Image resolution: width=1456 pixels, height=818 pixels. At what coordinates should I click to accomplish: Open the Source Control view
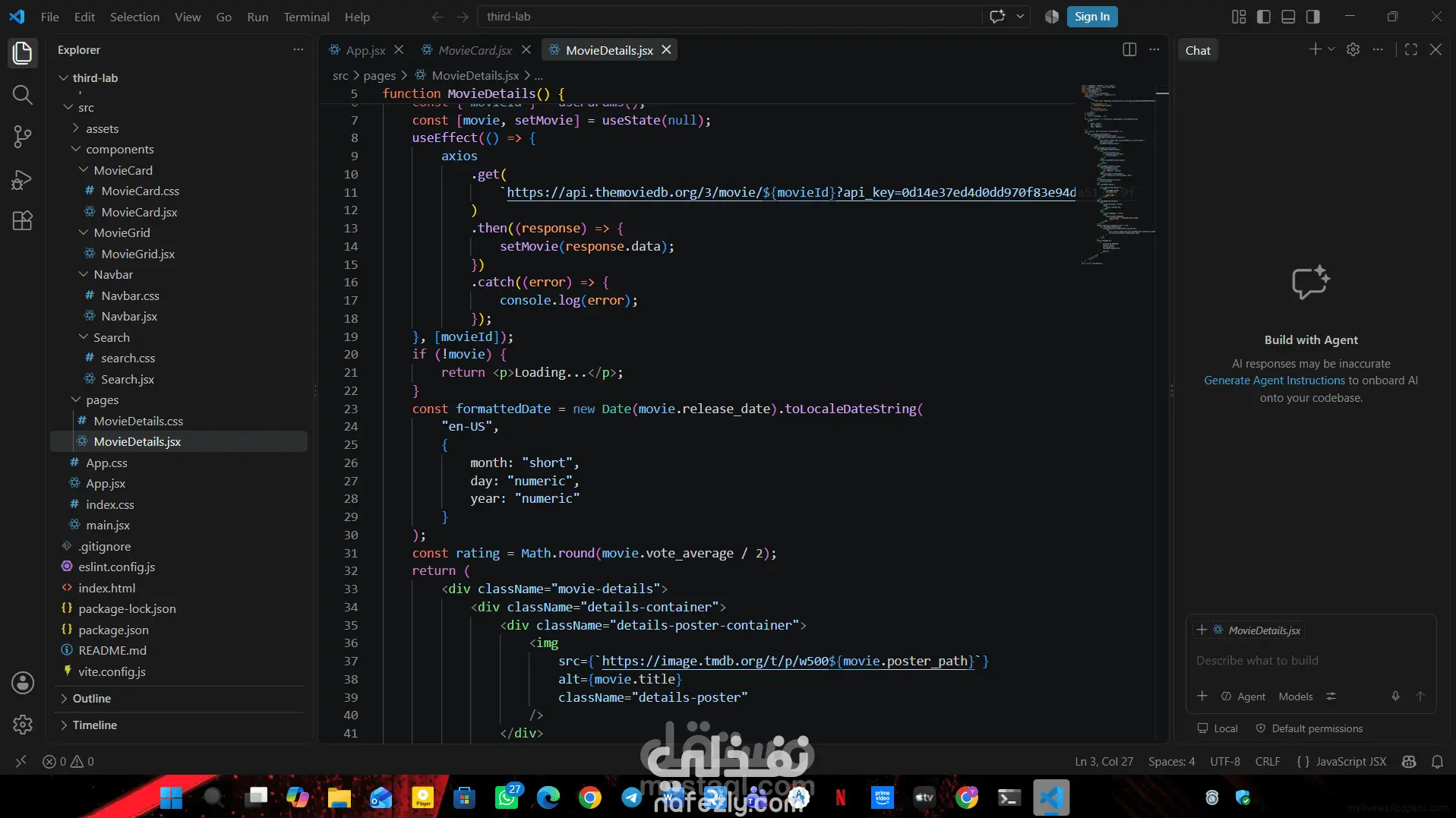pyautogui.click(x=23, y=137)
